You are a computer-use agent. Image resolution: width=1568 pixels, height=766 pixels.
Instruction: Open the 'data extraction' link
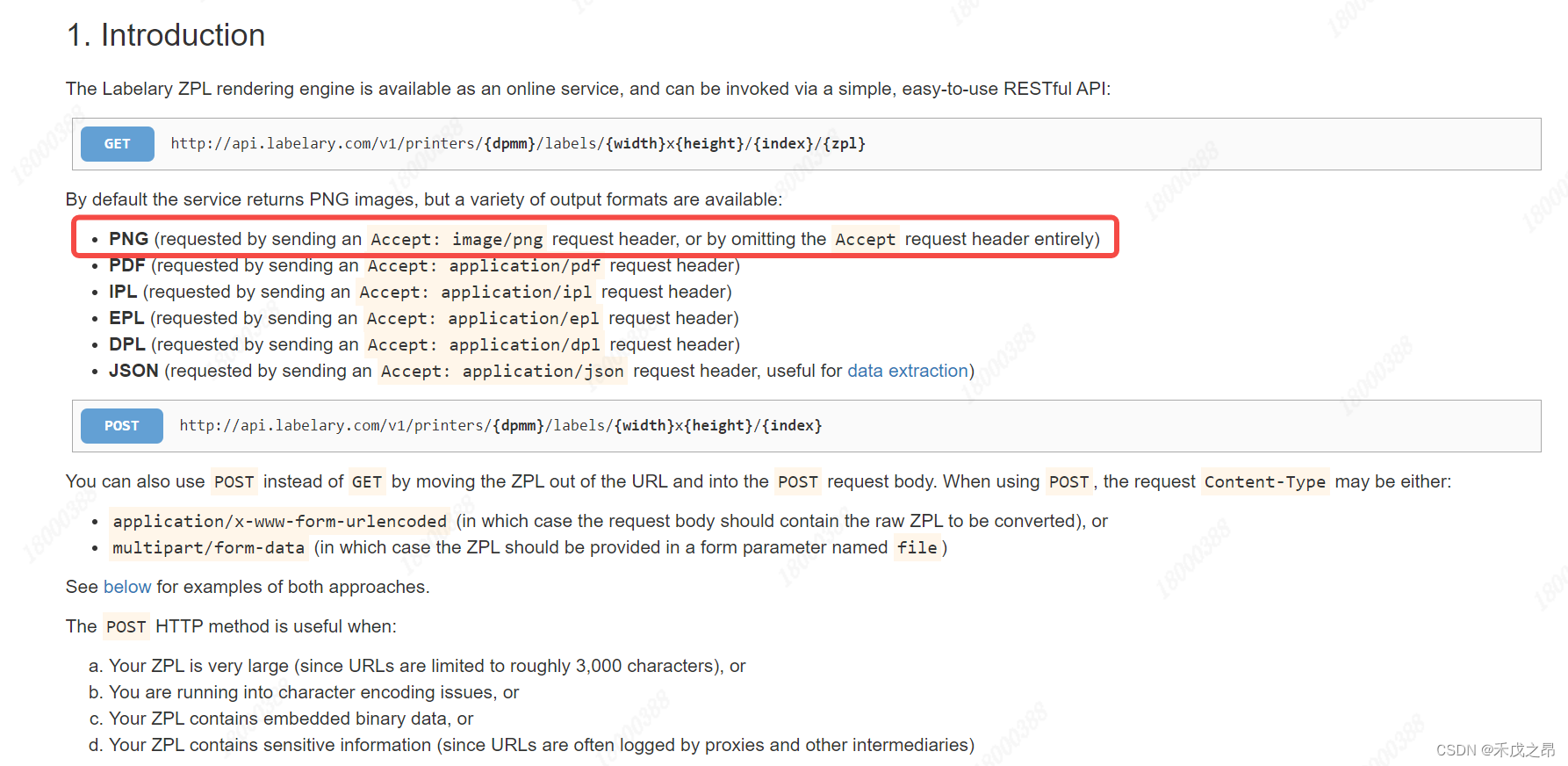click(907, 371)
